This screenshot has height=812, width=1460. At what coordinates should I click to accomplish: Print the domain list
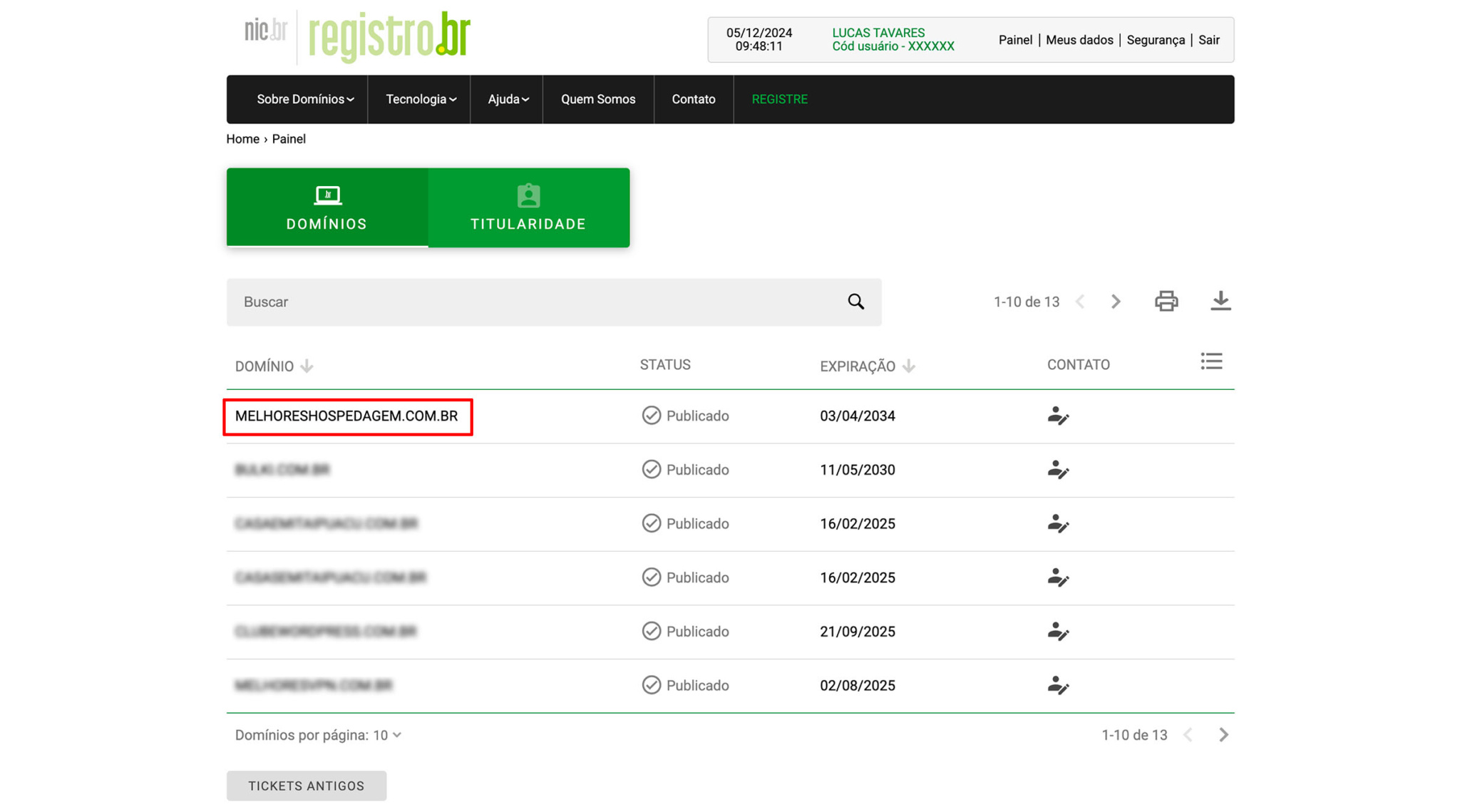(x=1166, y=301)
